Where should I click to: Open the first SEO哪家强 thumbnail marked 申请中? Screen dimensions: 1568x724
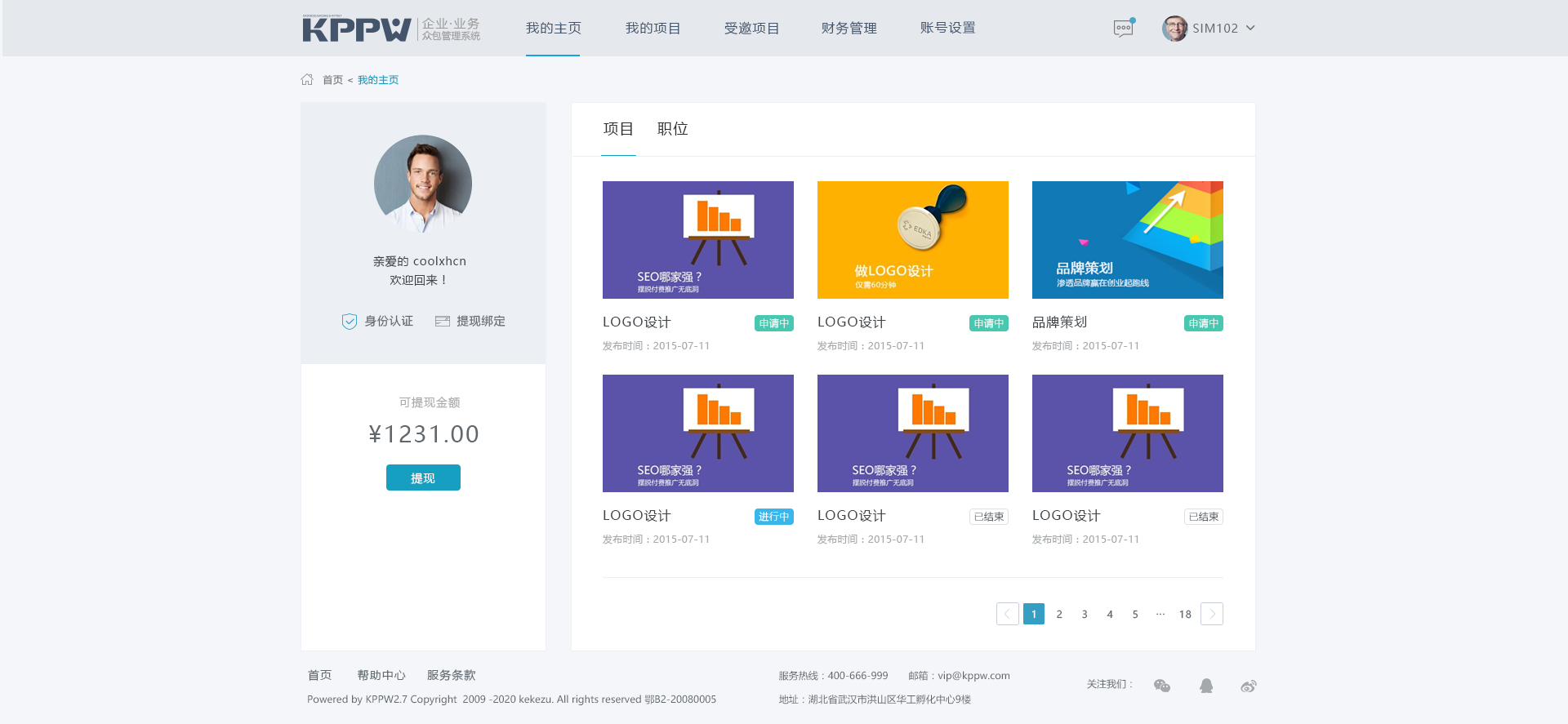[698, 240]
